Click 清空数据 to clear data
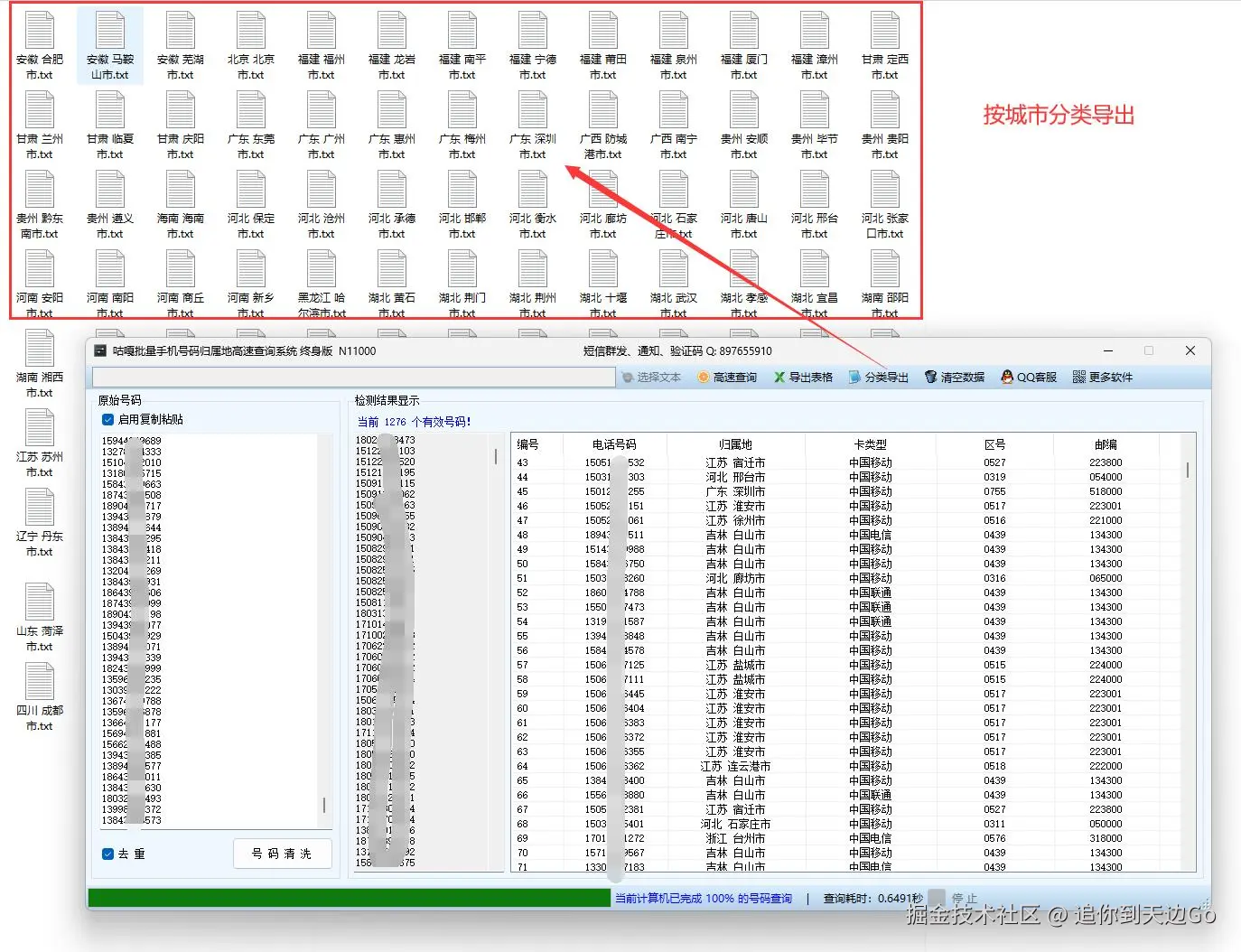Image resolution: width=1241 pixels, height=952 pixels. point(955,378)
